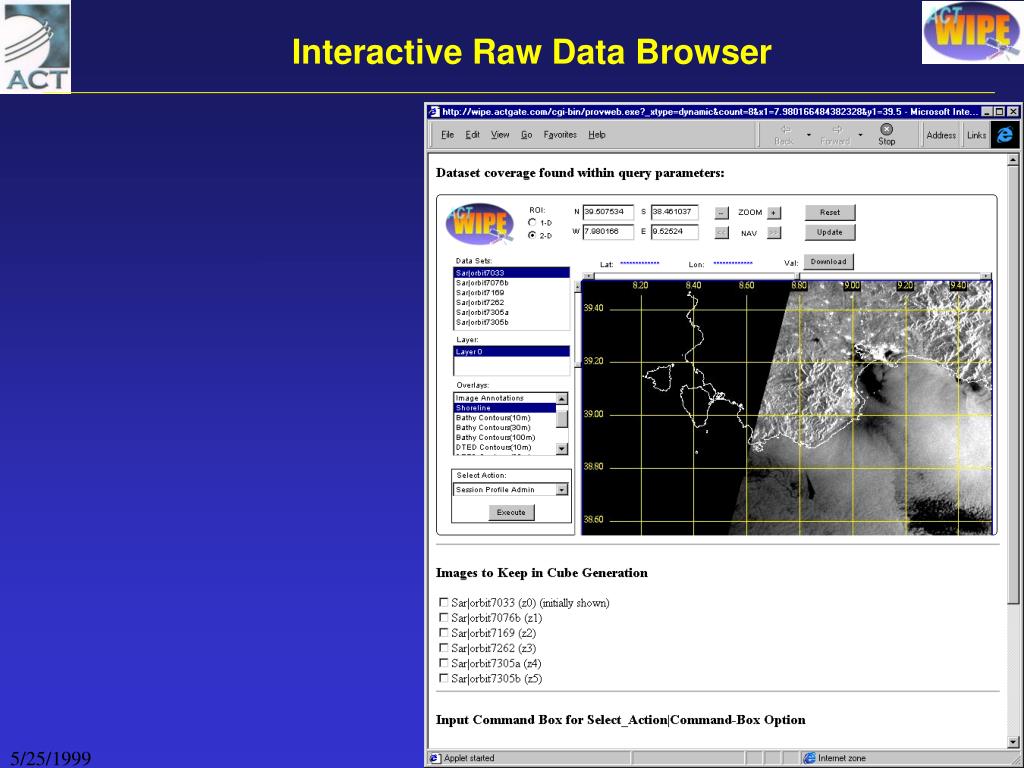The width and height of the screenshot is (1024, 768).
Task: Check the Sar|orbit7262 (z3) checkbox
Action: 444,647
